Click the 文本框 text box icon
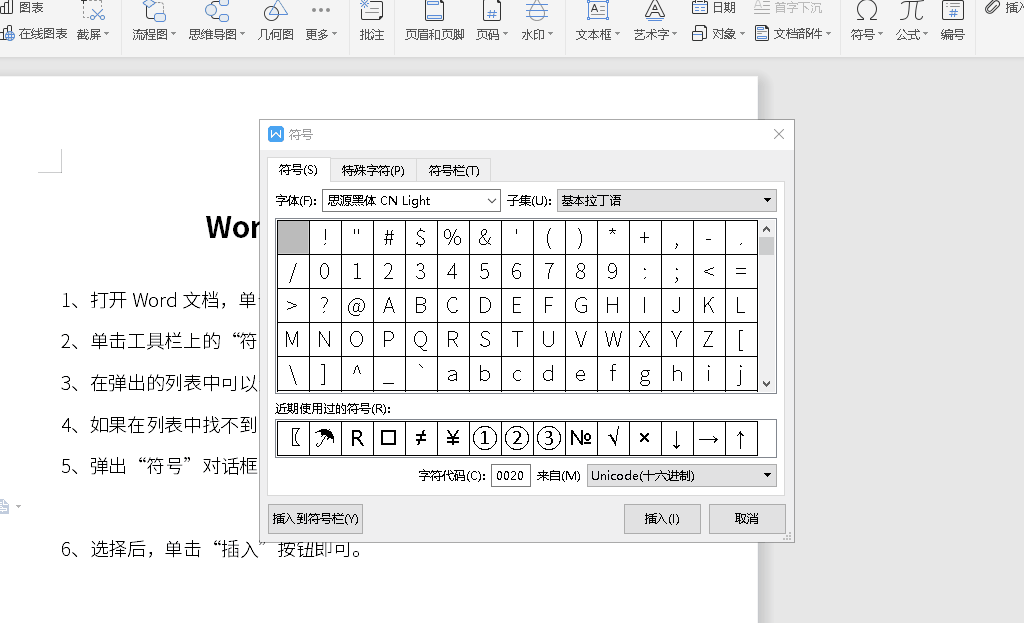The height and width of the screenshot is (623, 1024). [x=598, y=13]
